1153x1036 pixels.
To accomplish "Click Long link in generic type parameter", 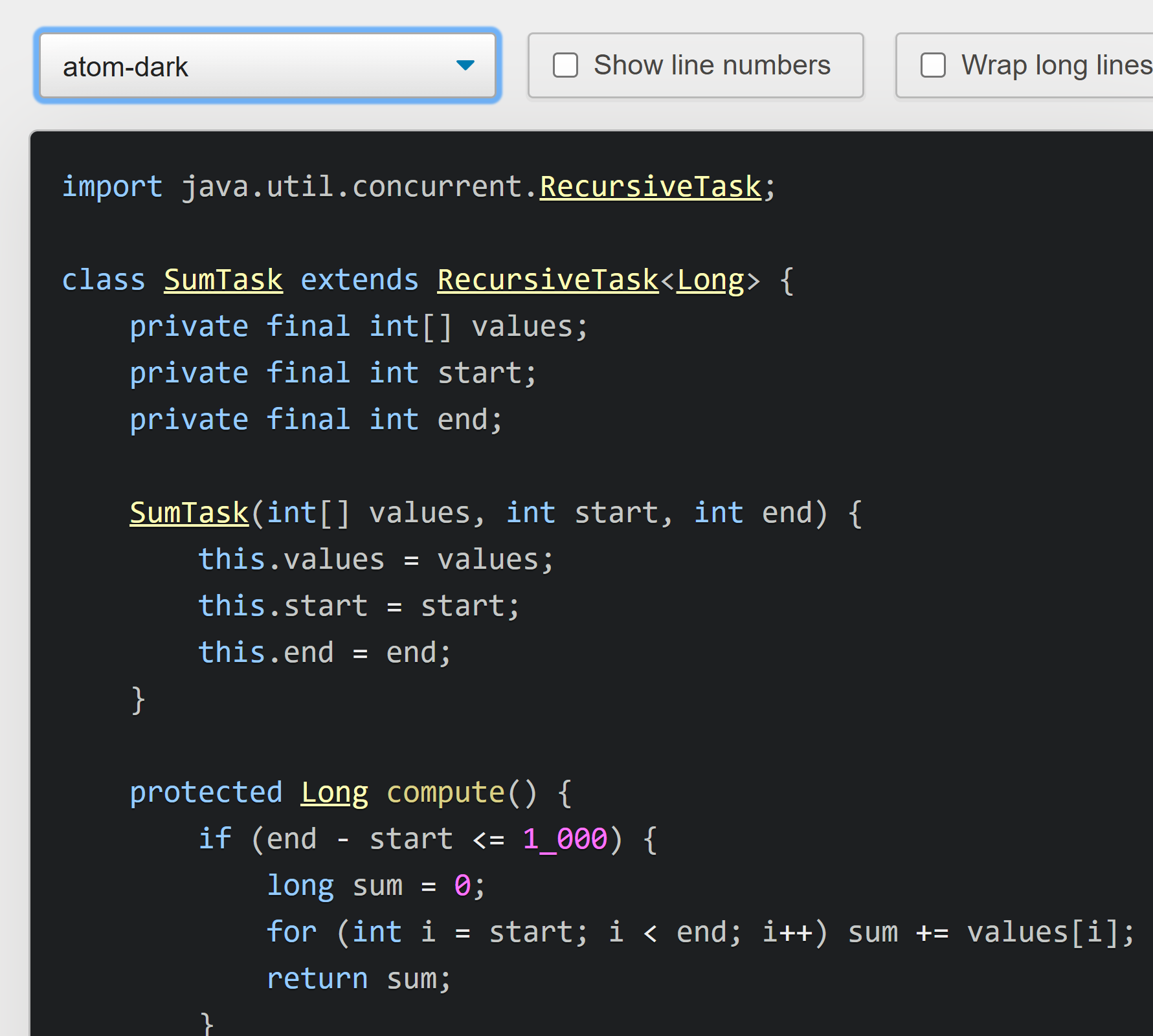I will 710,280.
